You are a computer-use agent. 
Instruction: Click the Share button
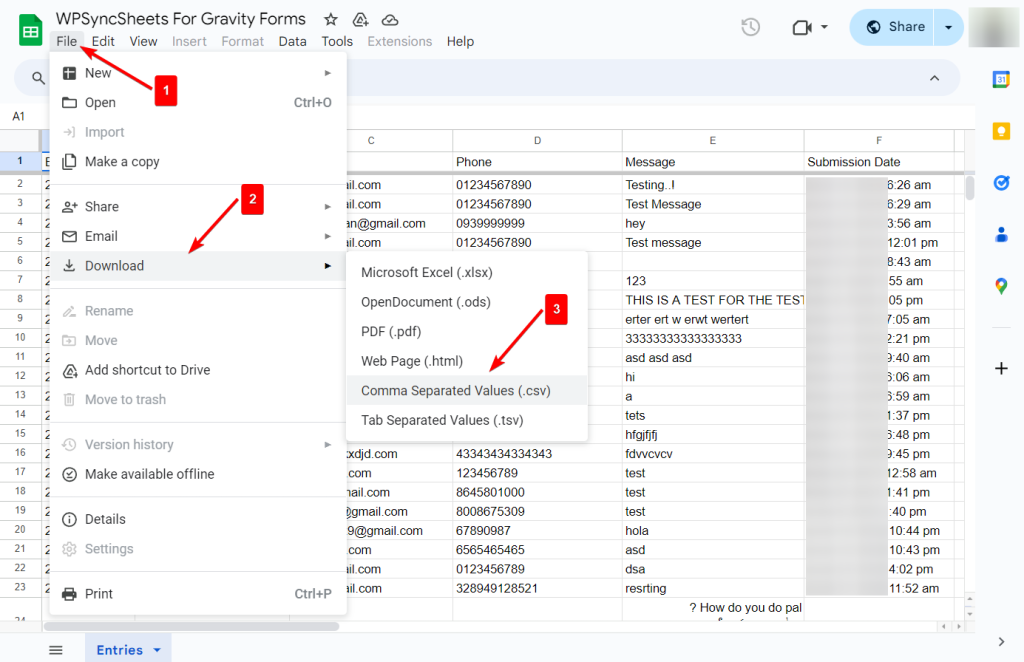tap(891, 27)
